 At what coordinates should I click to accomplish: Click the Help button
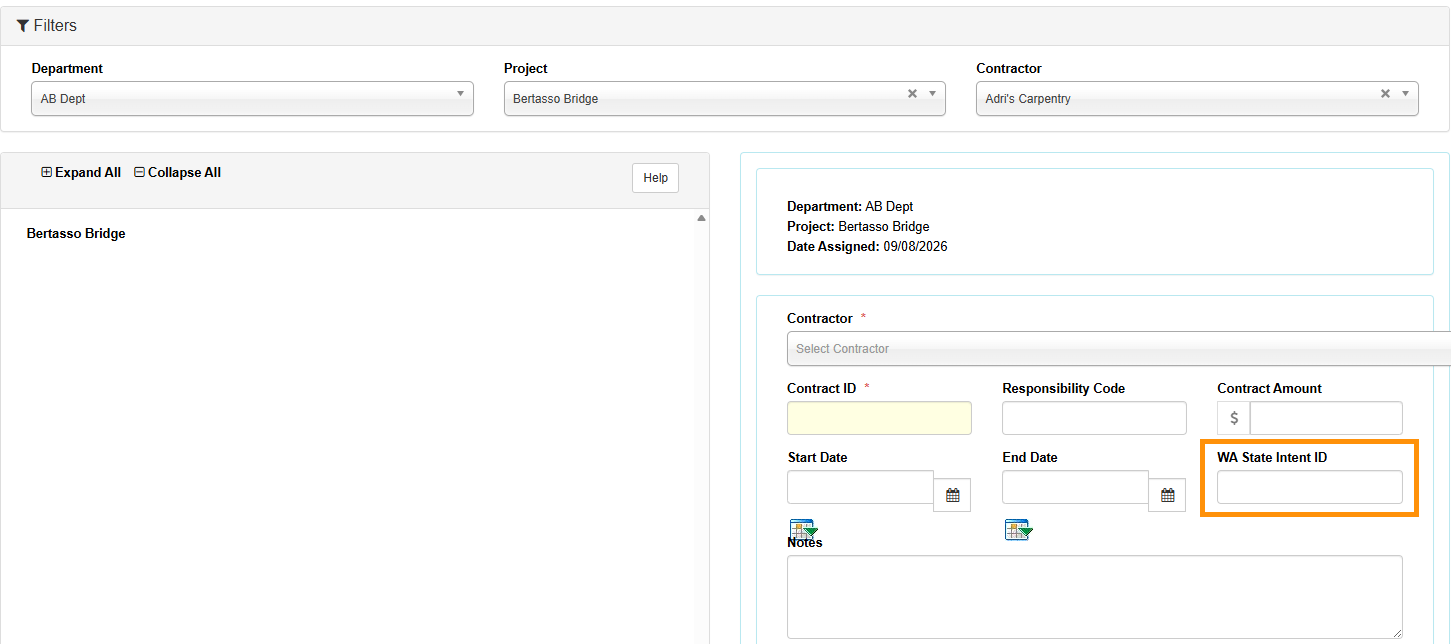tap(655, 178)
